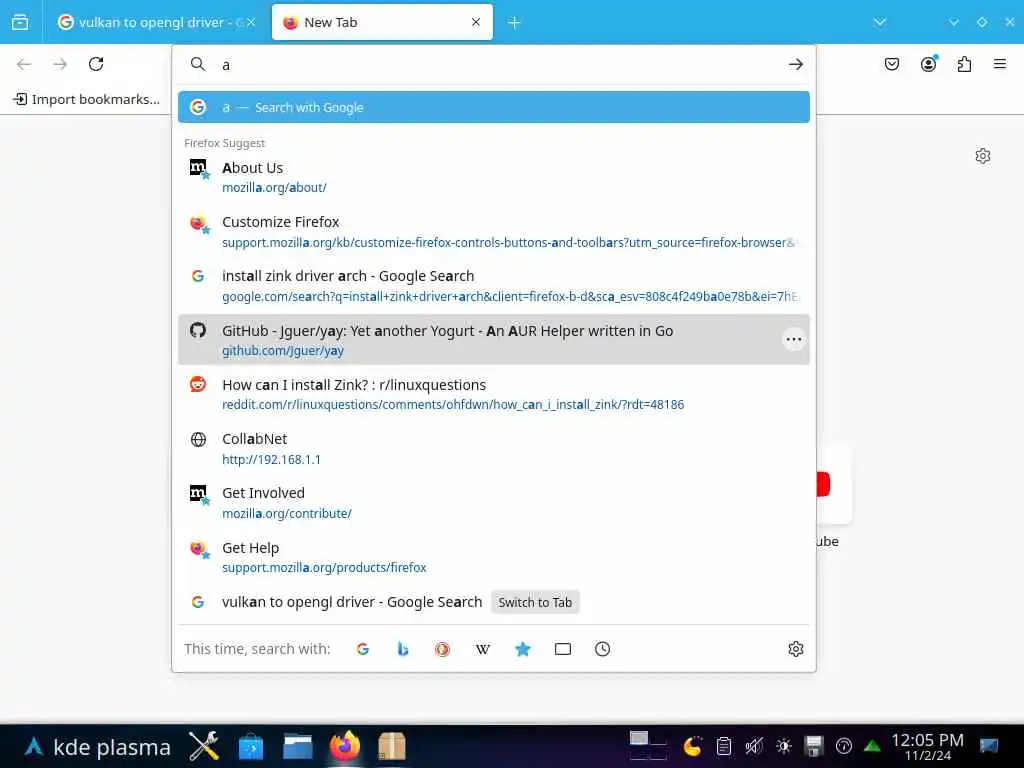Image resolution: width=1024 pixels, height=768 pixels.
Task: Open 'install zink driver arch' suggestion
Action: pos(494,285)
